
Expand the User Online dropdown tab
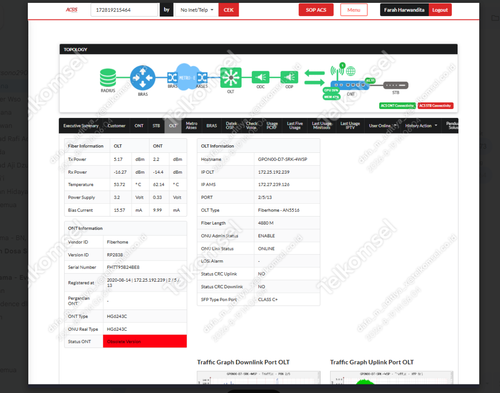point(383,126)
